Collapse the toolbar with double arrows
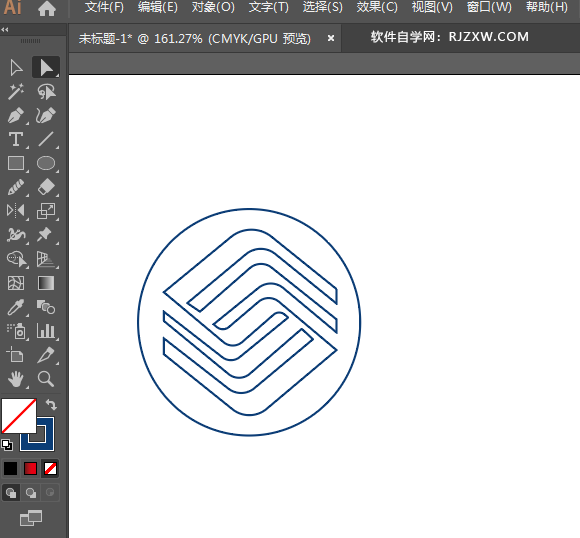 pos(5,30)
